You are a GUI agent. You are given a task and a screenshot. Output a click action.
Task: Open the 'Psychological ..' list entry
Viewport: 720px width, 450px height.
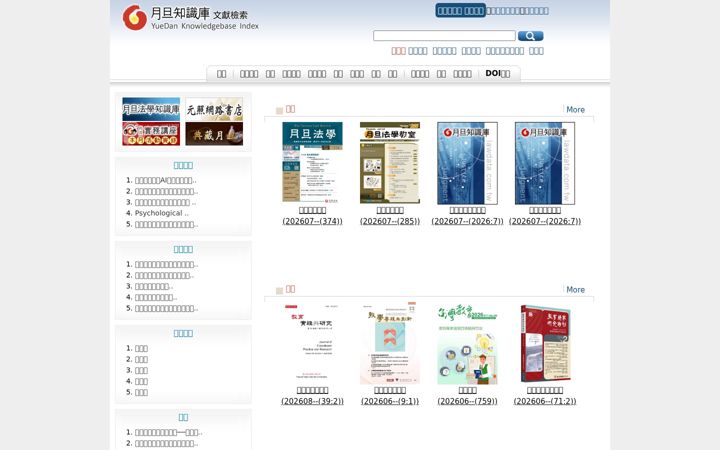(162, 214)
